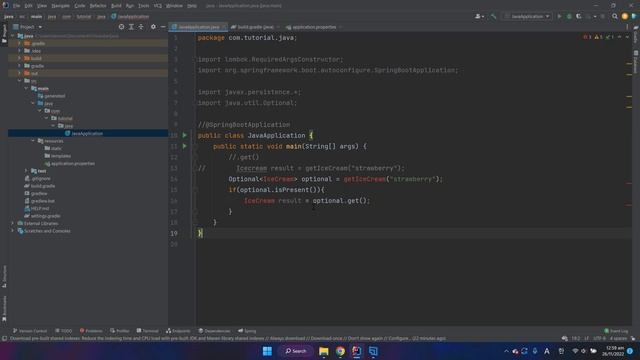
Task: Expand the out folder in tree
Action: click(19, 73)
